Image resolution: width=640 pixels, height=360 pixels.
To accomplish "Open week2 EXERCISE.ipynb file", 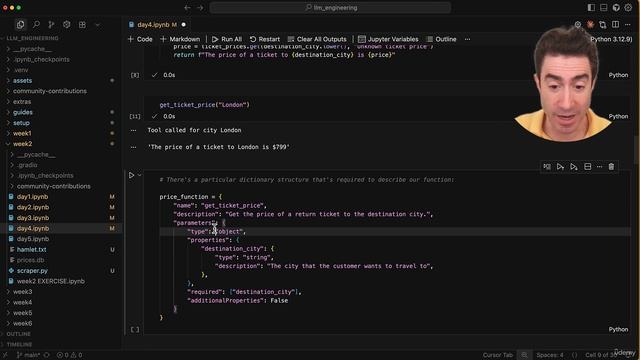I will pyautogui.click(x=51, y=281).
